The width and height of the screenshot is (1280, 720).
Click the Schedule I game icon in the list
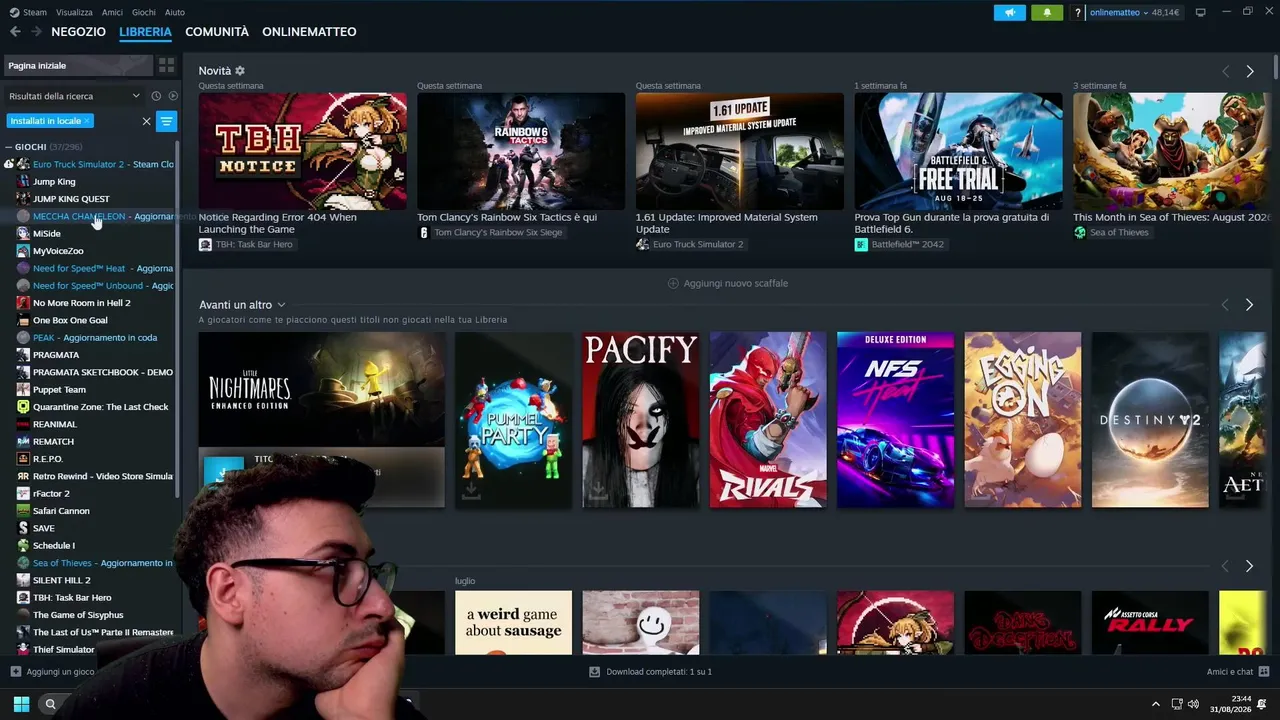tap(23, 546)
